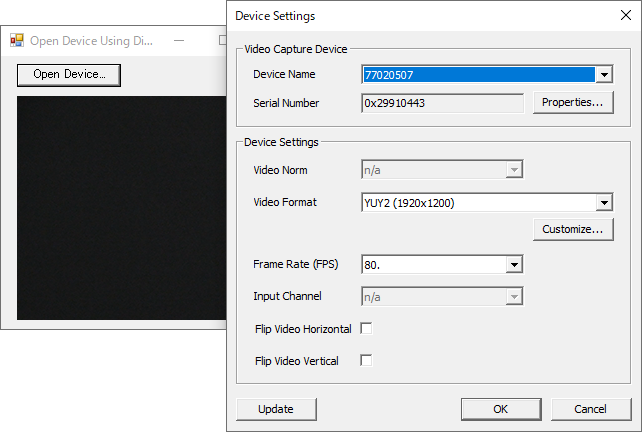Click the black video preview area
Viewport: 642px width, 432px height.
click(x=121, y=208)
